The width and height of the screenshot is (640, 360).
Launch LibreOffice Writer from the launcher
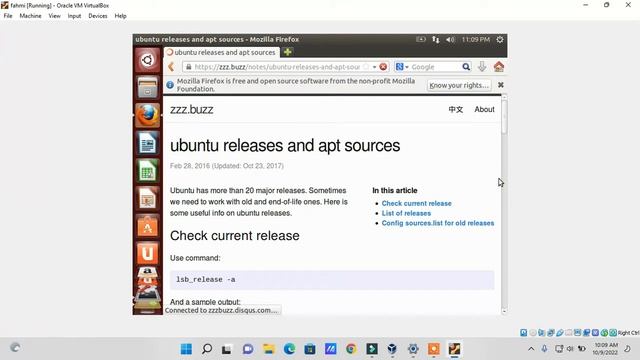click(147, 143)
